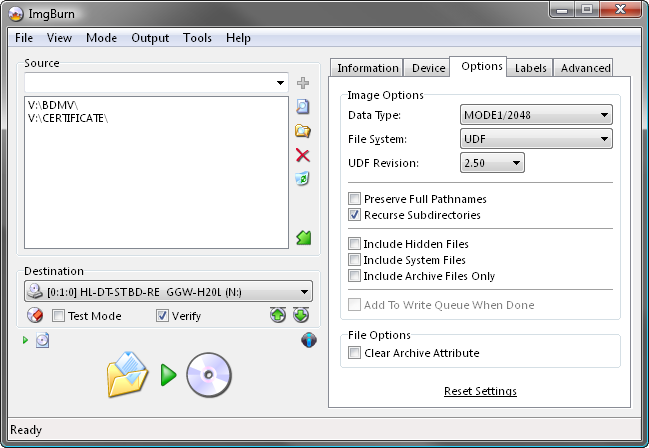Screen dimensions: 649x448
Task: Clear source list recycle bin icon
Action: coord(303,179)
